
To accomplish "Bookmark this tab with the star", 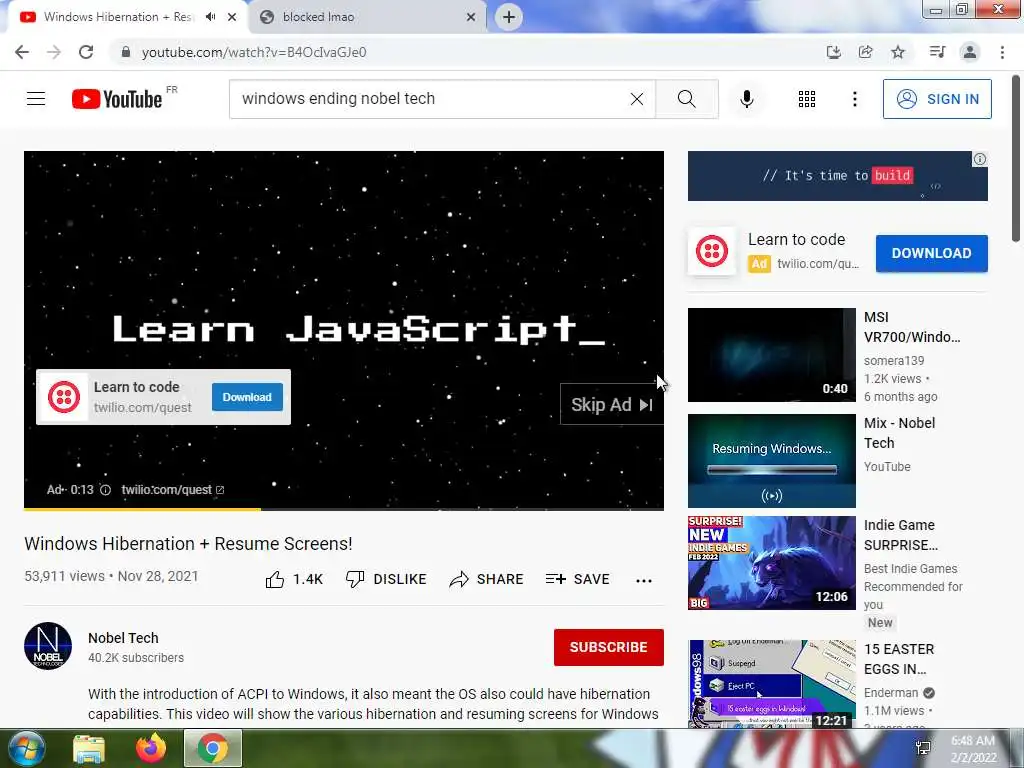I will [x=898, y=52].
